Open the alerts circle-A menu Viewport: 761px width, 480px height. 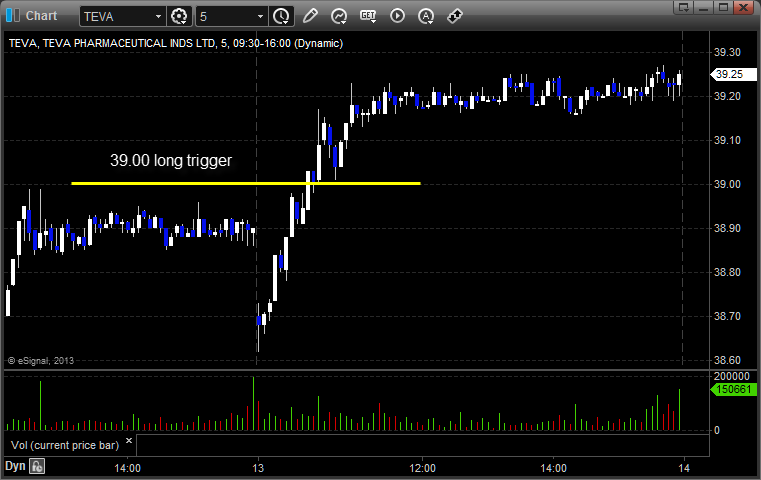pos(426,16)
